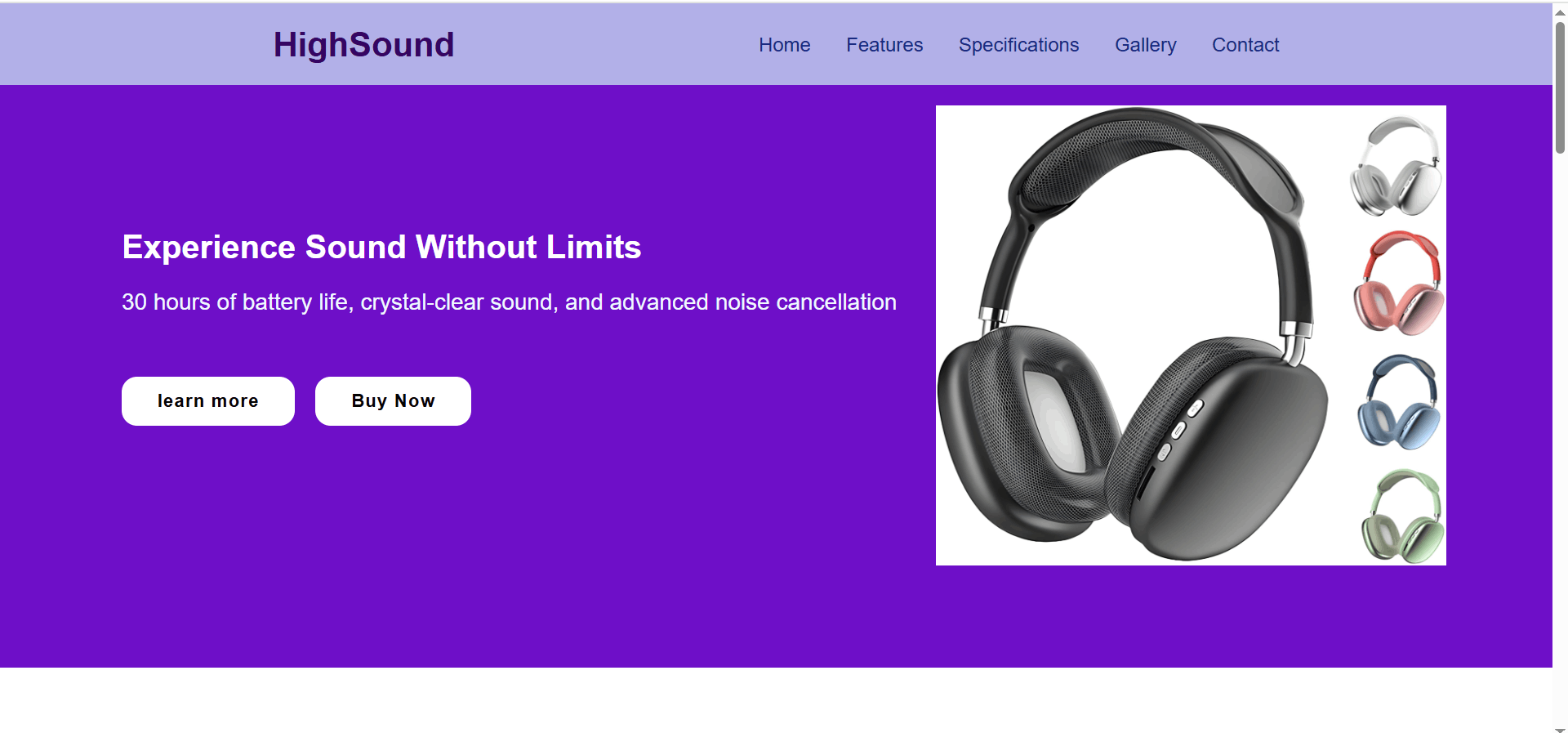Click the scrollbar down arrow
Viewport: 1568px width, 733px height.
click(1560, 728)
